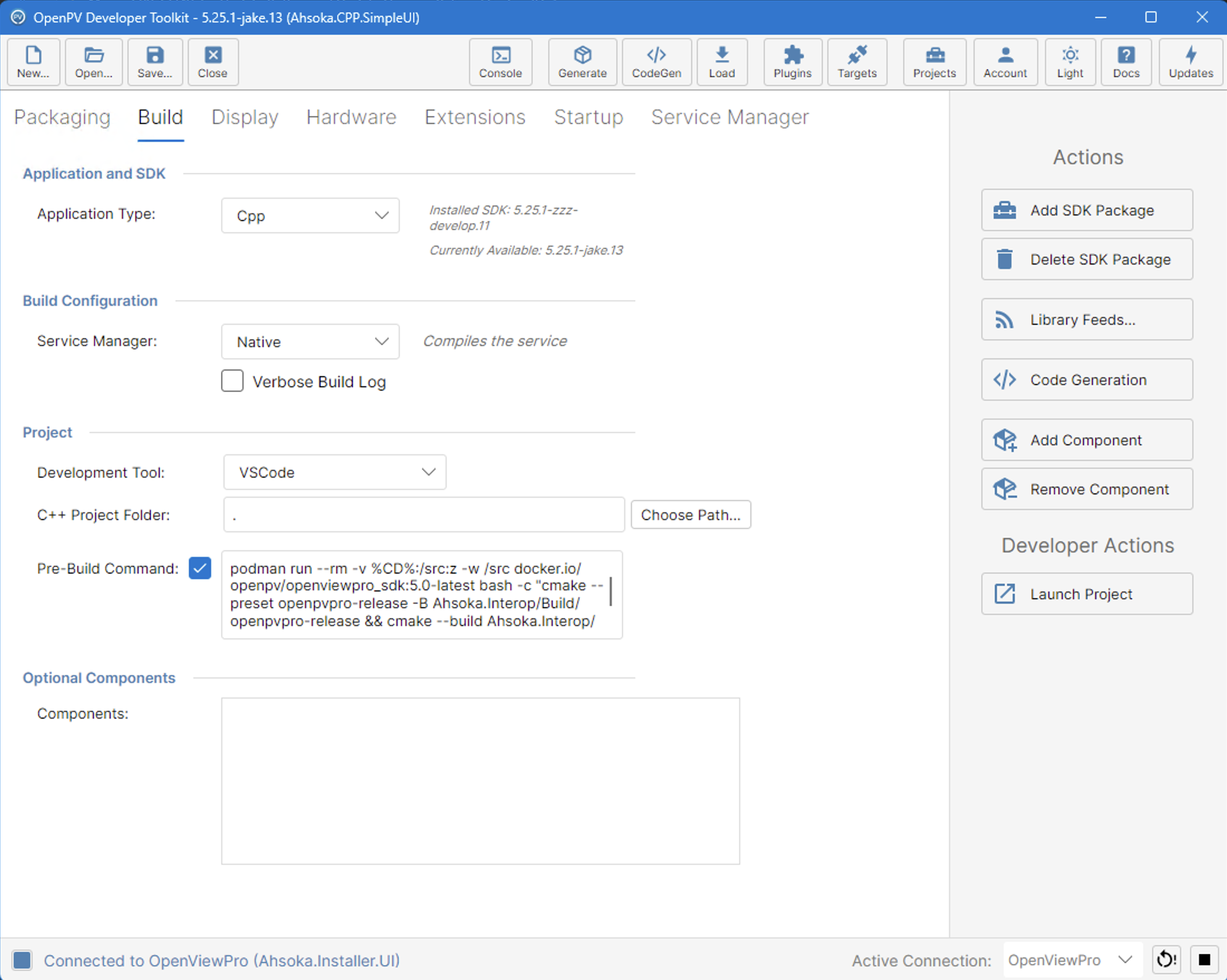Click the C++ Project Folder input field
The width and height of the screenshot is (1227, 980).
pyautogui.click(x=424, y=515)
